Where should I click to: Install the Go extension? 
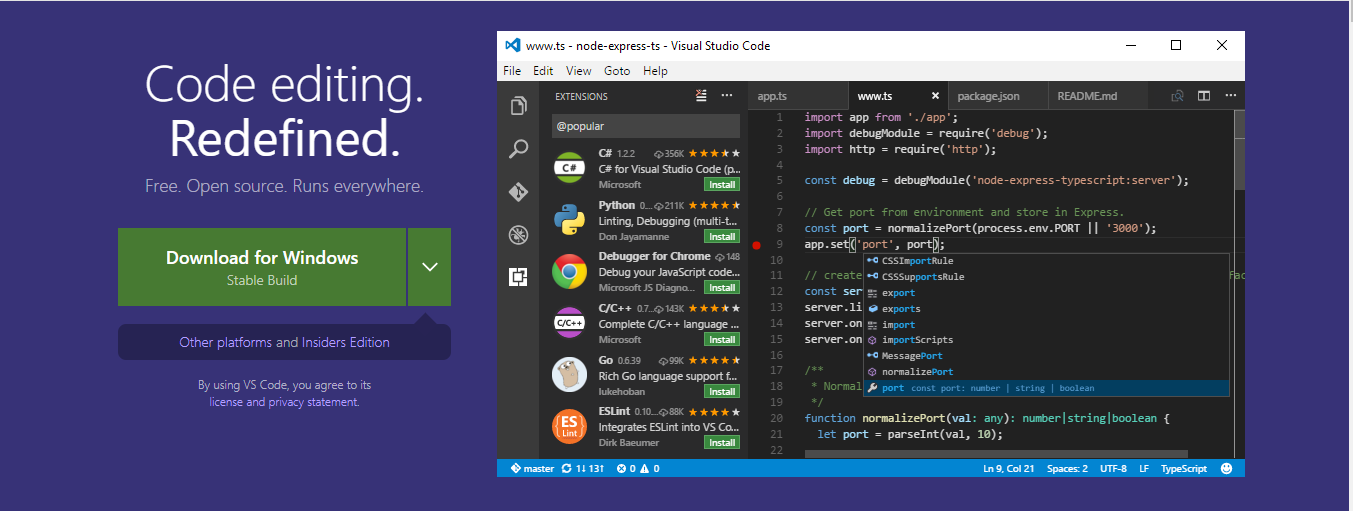pyautogui.click(x=722, y=392)
